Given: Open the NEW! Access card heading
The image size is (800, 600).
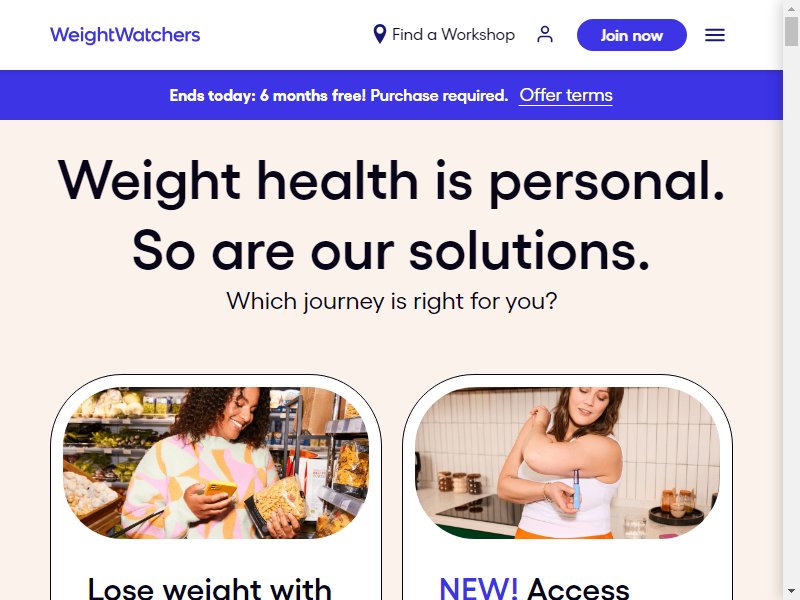Looking at the screenshot, I should 534,588.
